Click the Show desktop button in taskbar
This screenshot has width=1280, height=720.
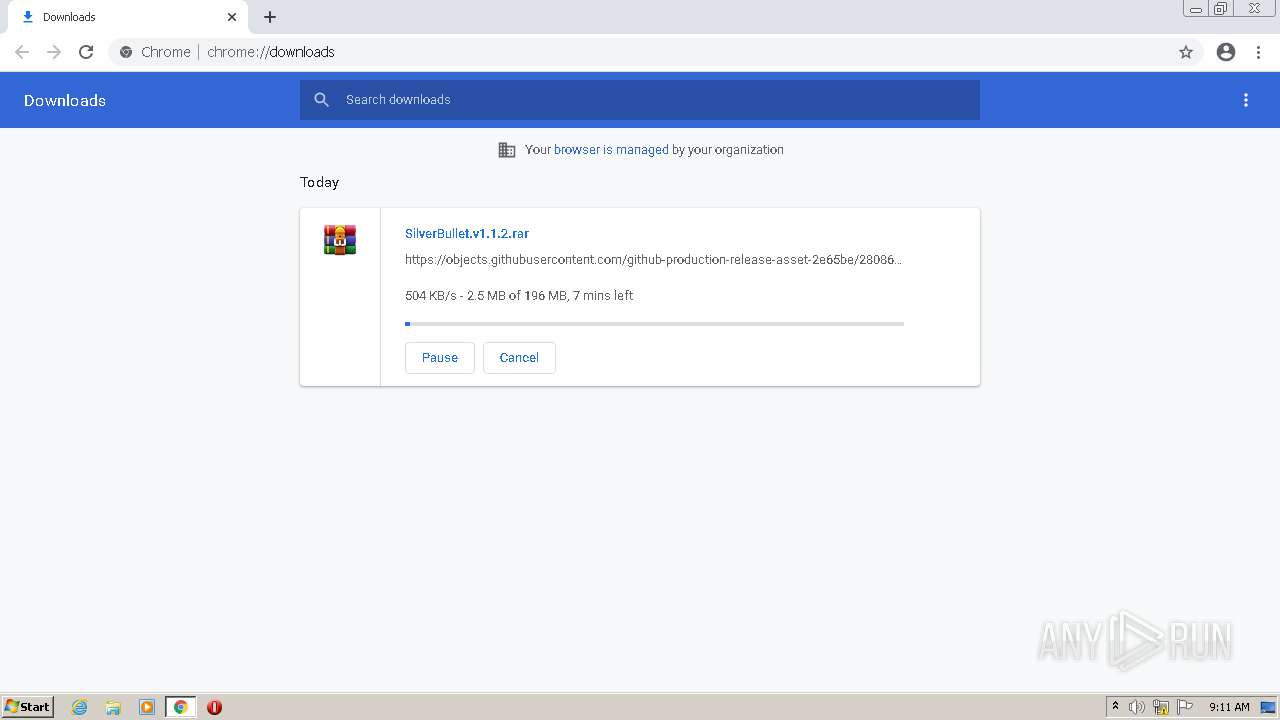click(x=1268, y=707)
